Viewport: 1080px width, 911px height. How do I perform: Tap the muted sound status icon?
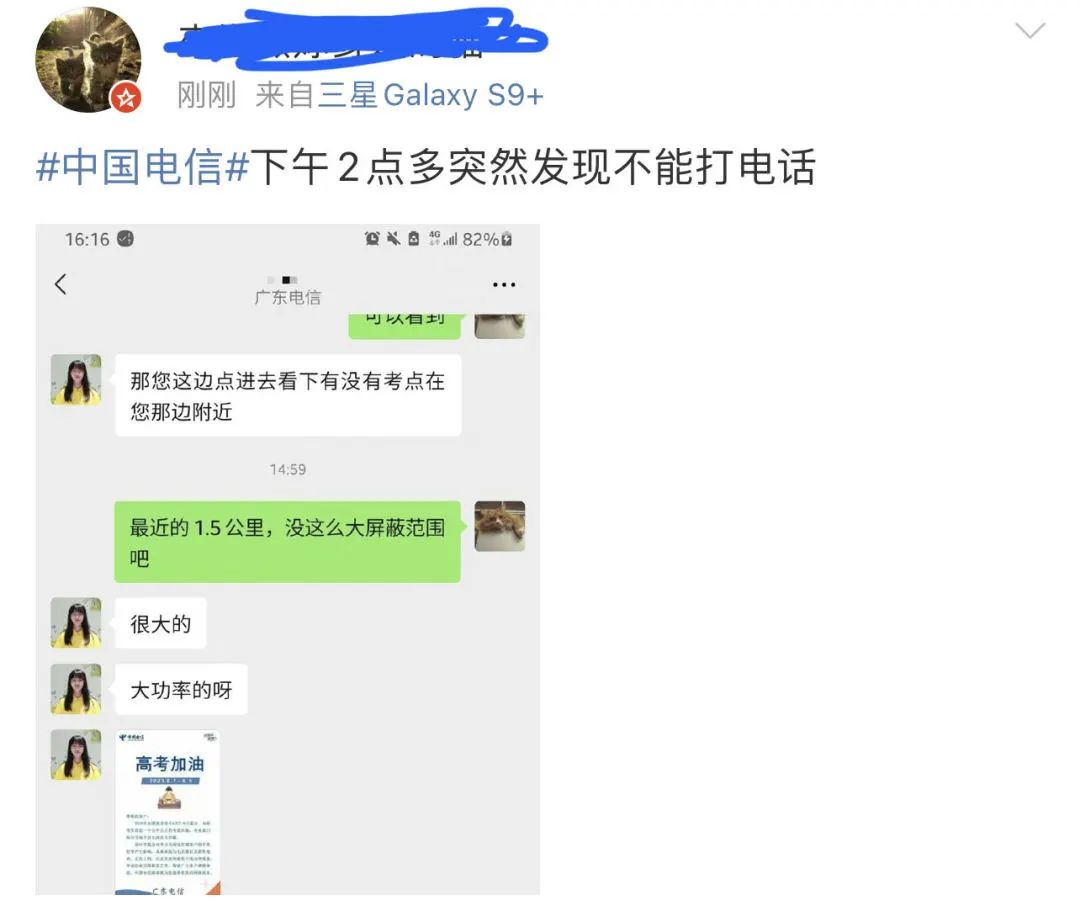point(393,239)
